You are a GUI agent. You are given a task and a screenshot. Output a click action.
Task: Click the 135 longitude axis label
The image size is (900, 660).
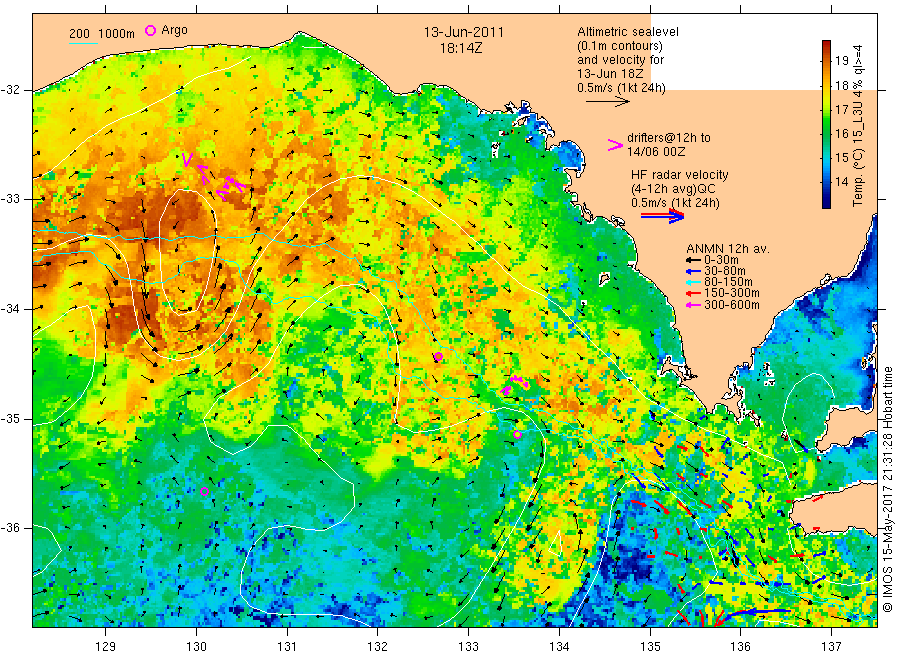650,647
